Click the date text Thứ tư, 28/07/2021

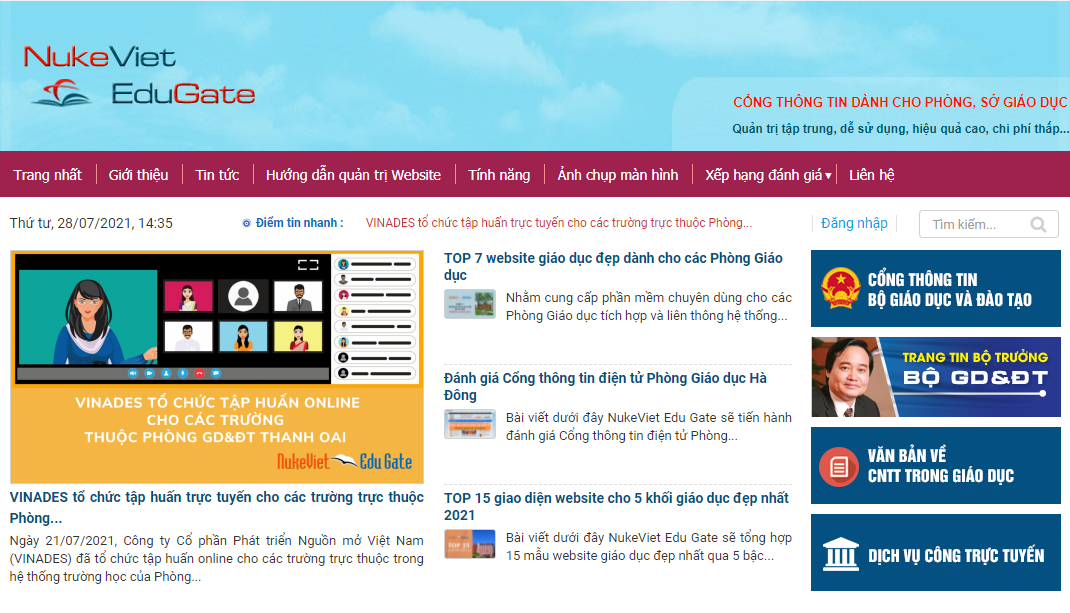point(91,223)
